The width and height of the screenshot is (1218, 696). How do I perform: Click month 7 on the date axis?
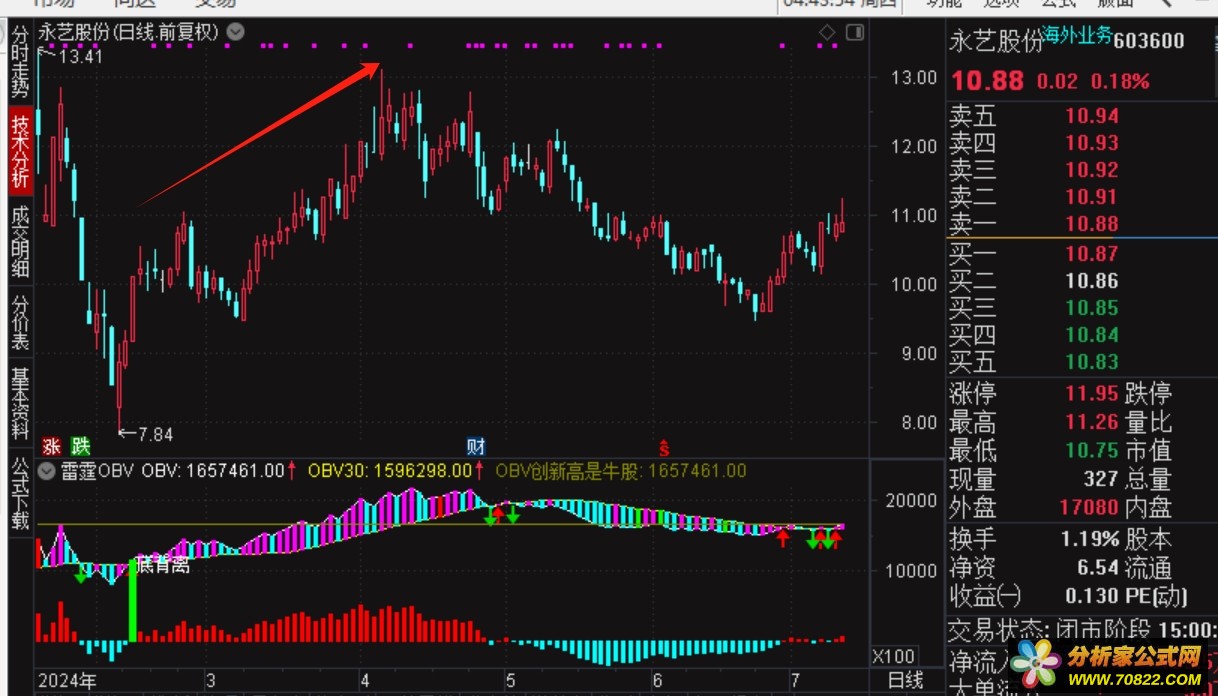pyautogui.click(x=797, y=682)
